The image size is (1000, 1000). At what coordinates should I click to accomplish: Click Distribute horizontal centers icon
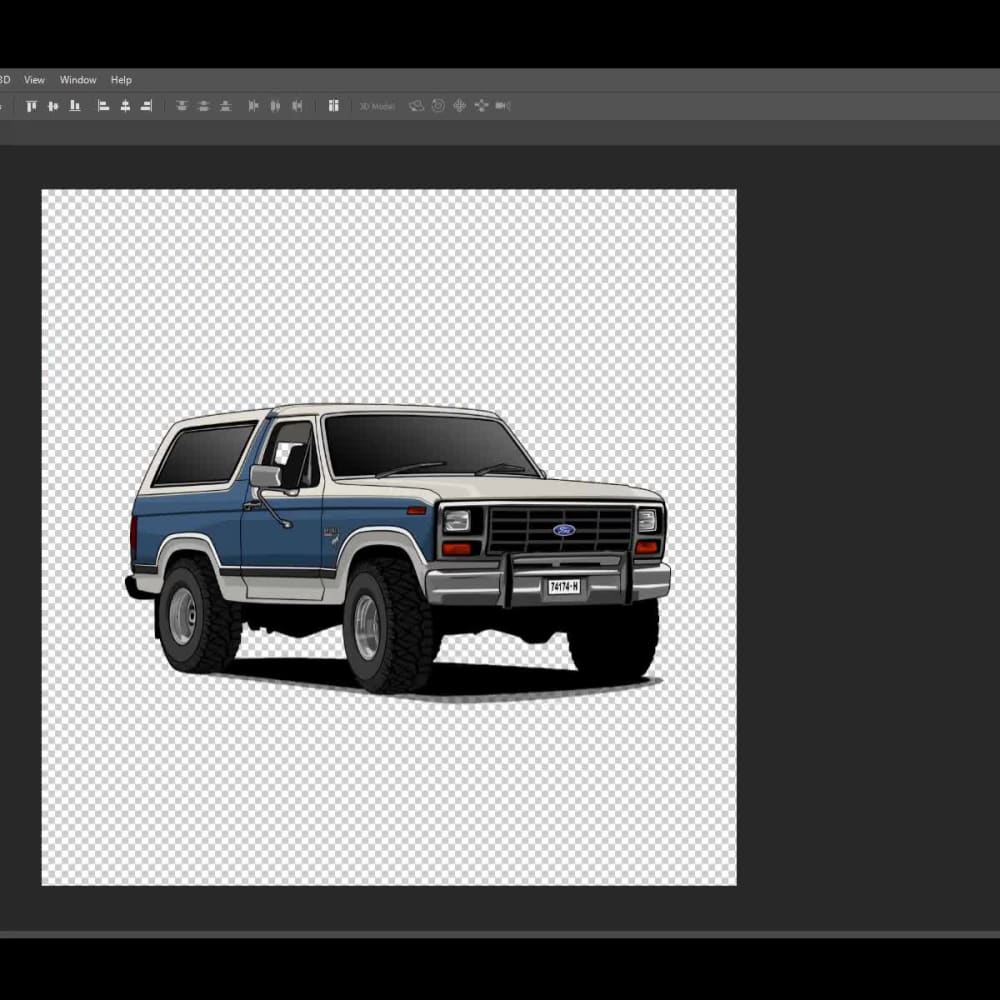point(275,106)
